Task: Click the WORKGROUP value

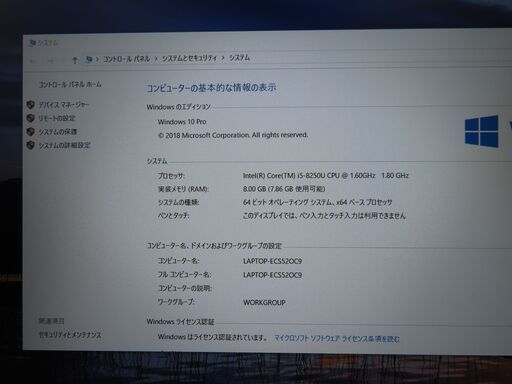Action: (x=264, y=303)
